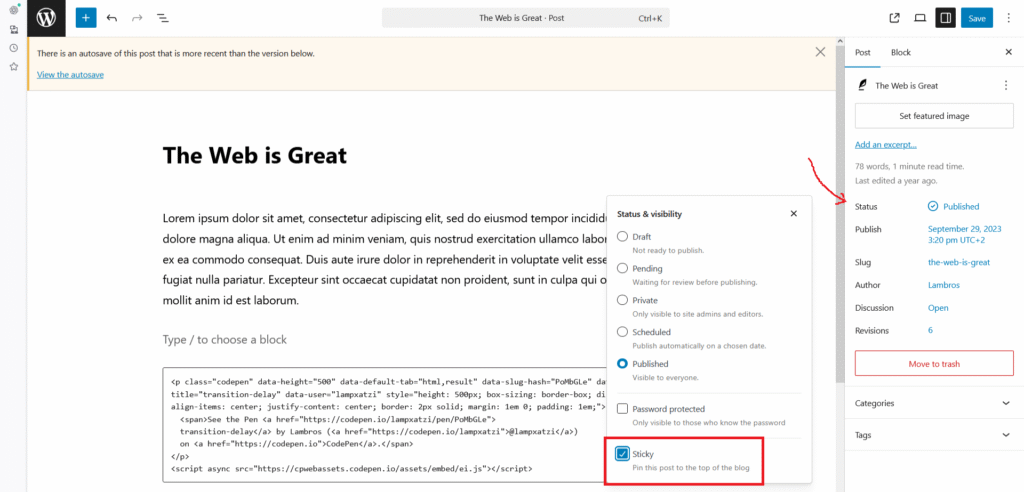Open the post actions three-dot menu
The height and width of the screenshot is (492, 1024).
(x=1005, y=86)
